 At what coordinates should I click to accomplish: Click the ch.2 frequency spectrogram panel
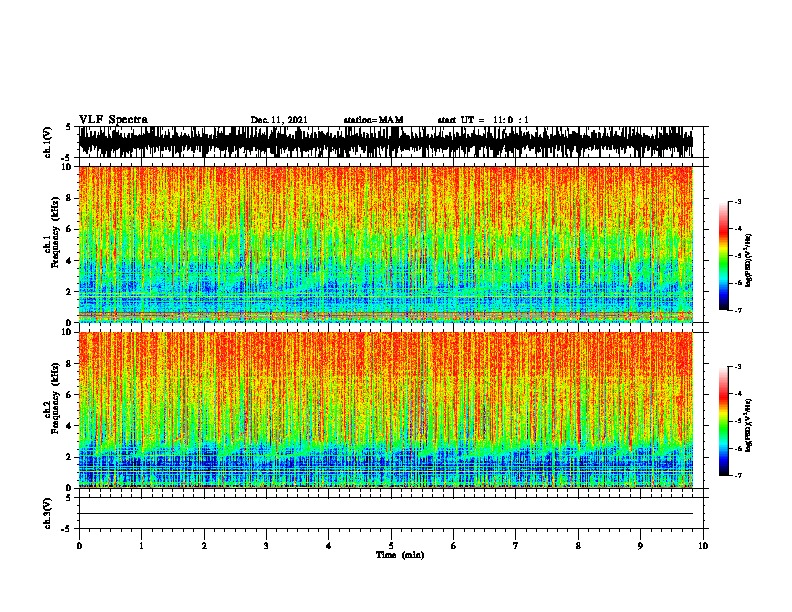(386, 410)
